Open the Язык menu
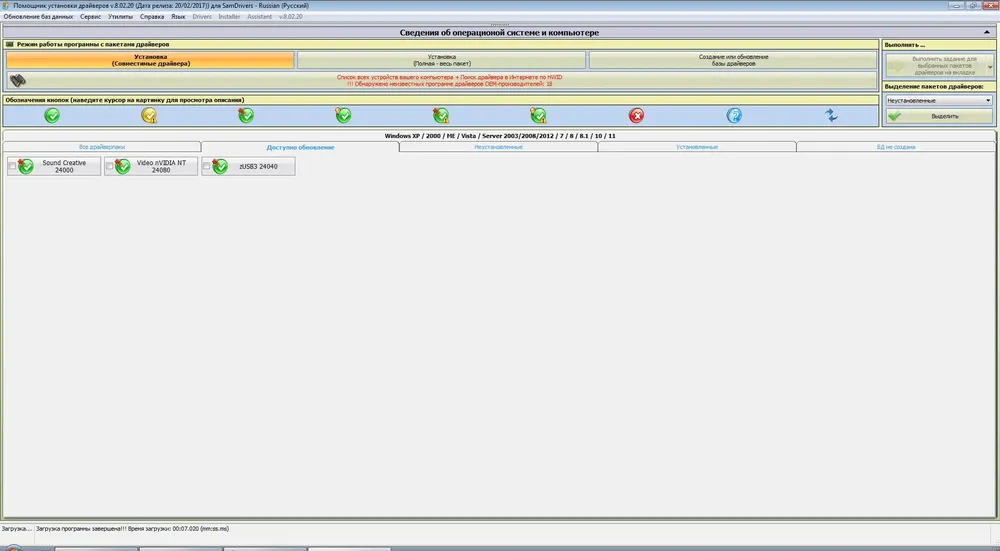The height and width of the screenshot is (551, 1000). tap(178, 17)
